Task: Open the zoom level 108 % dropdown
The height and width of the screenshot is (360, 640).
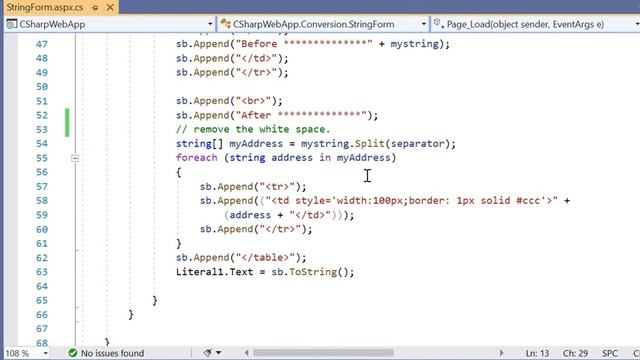Action: coord(45,353)
